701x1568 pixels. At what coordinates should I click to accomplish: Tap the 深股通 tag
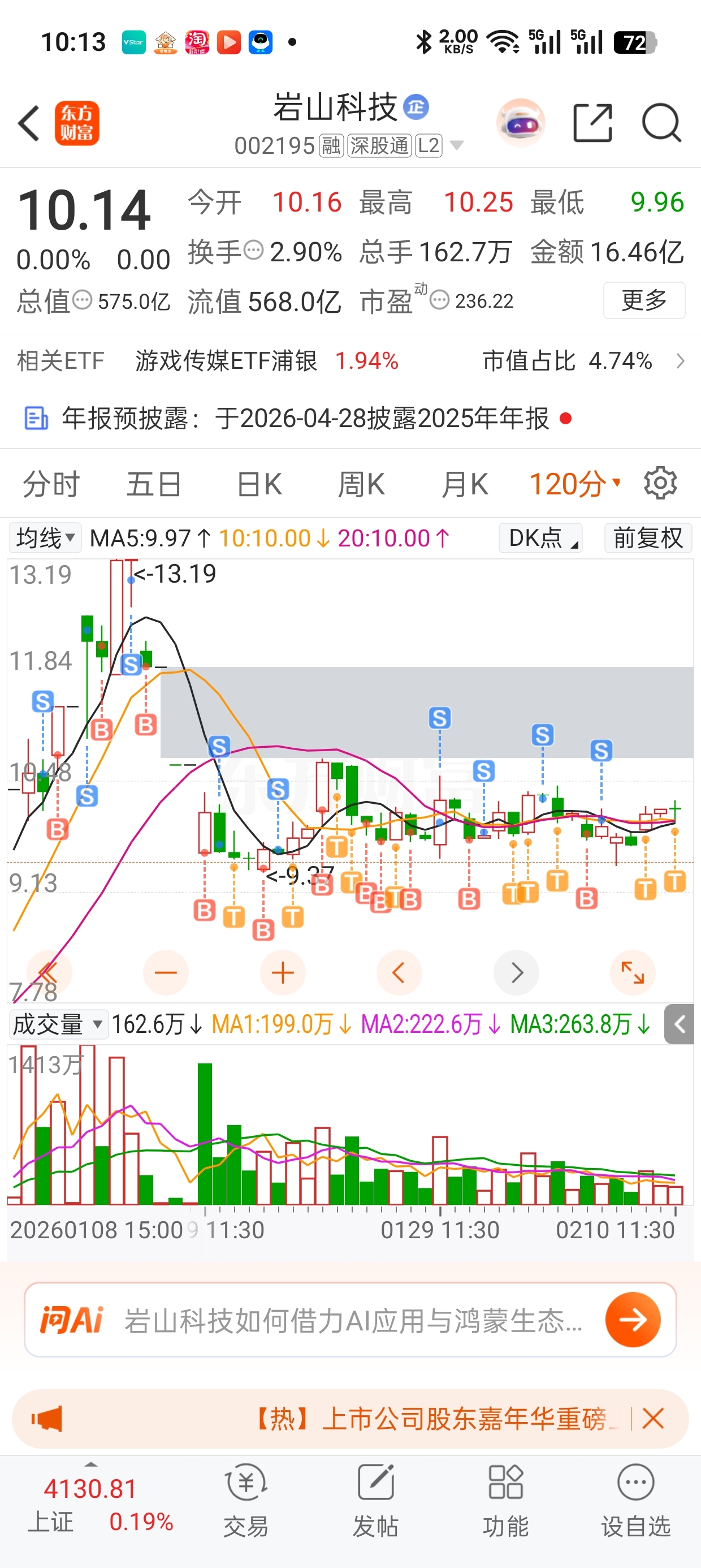coord(380,145)
